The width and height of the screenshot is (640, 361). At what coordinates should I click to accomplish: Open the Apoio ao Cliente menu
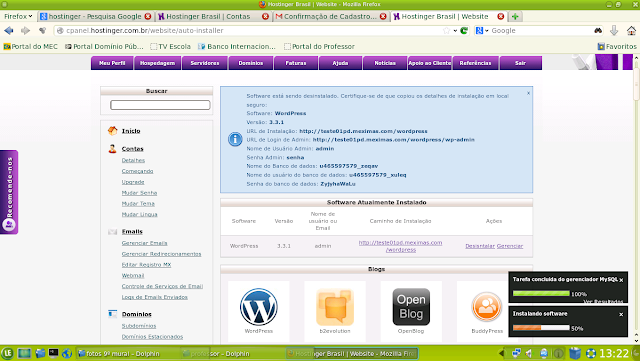pyautogui.click(x=430, y=63)
